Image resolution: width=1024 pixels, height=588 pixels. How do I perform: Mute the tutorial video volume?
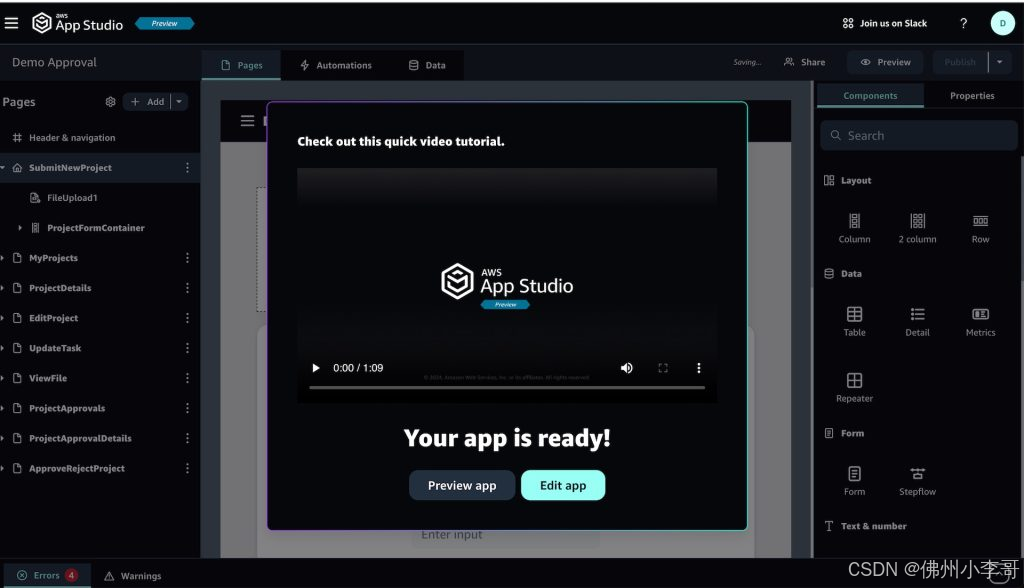click(626, 368)
